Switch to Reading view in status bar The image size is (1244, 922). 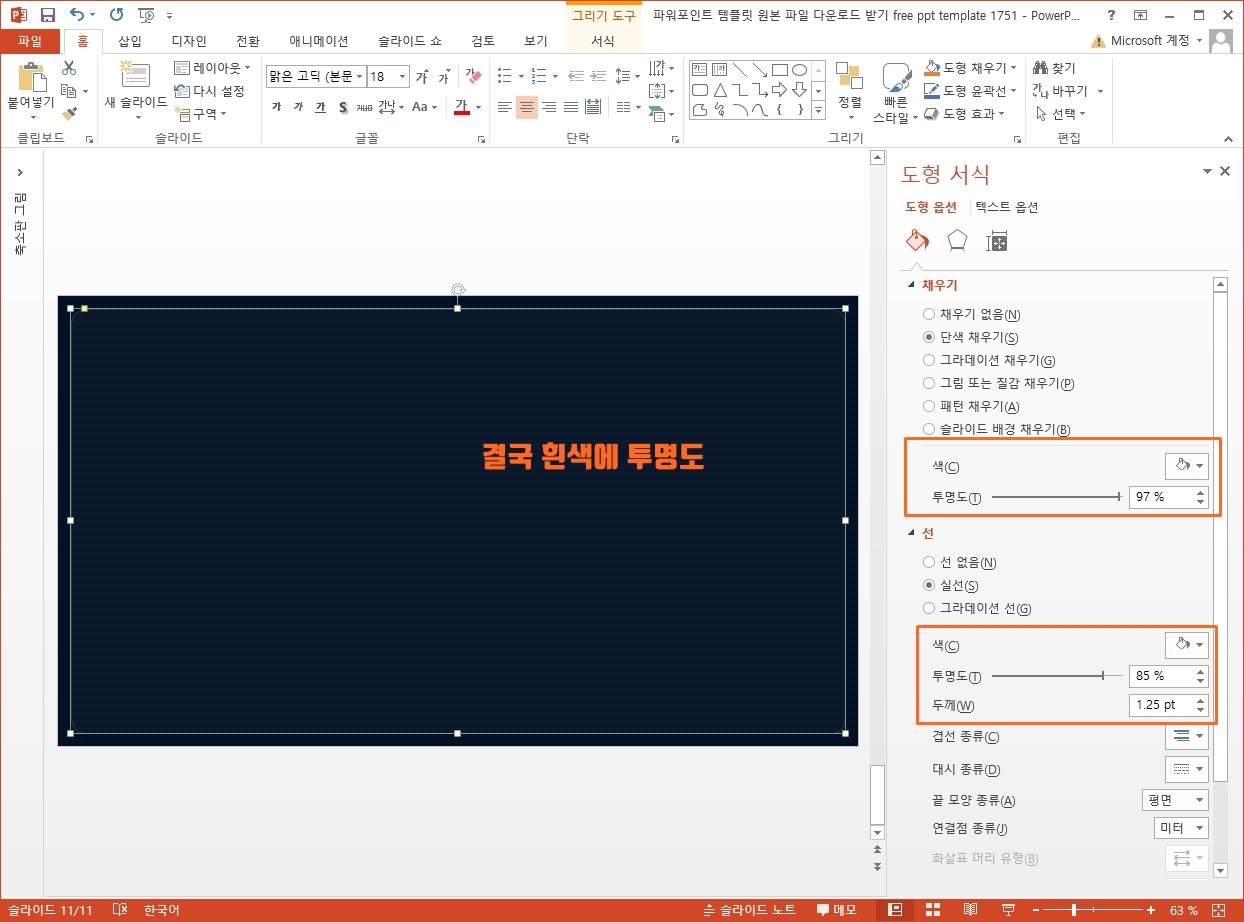(x=970, y=909)
